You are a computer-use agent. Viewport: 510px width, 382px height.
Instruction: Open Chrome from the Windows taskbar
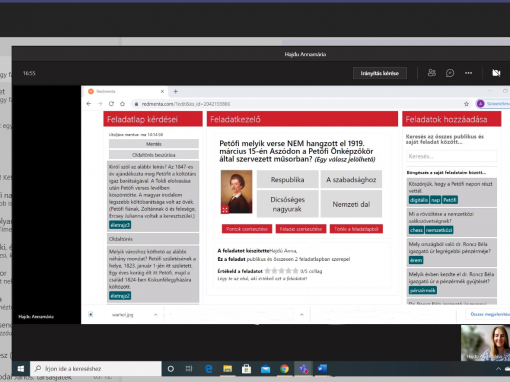coord(284,368)
